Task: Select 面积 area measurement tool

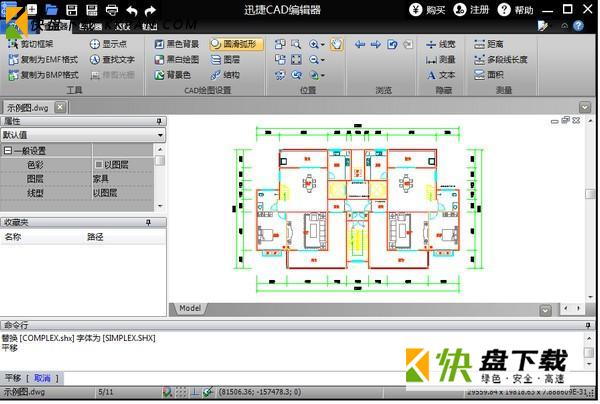Action: point(489,75)
